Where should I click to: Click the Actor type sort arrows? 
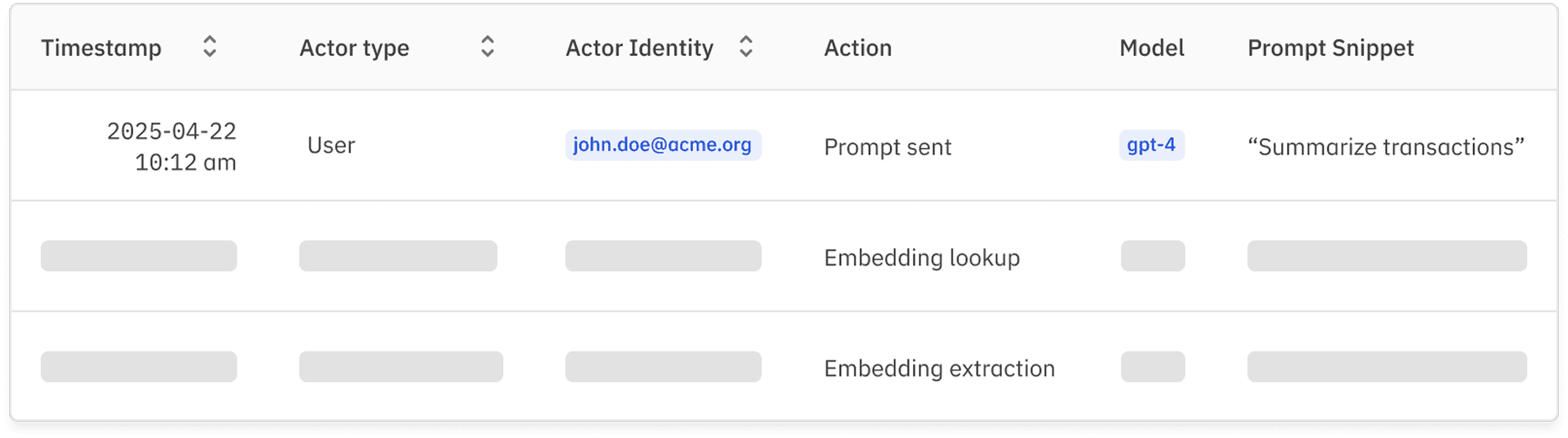click(487, 47)
